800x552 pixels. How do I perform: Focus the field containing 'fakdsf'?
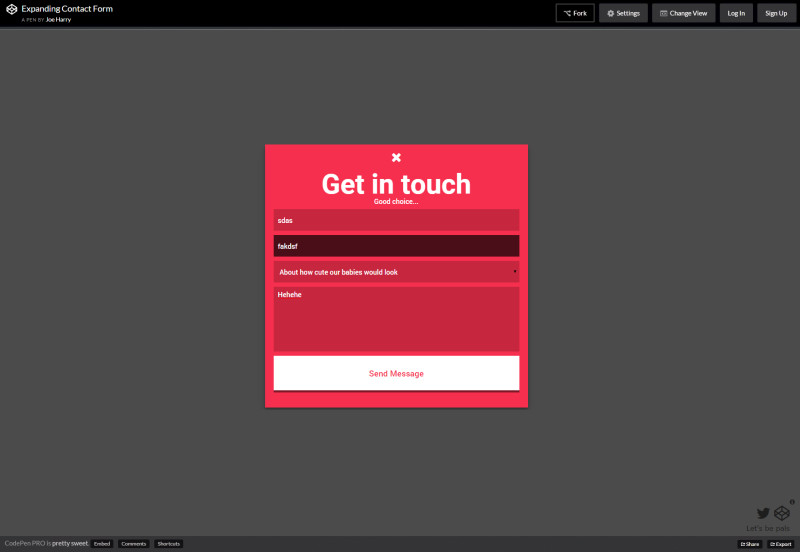point(396,246)
